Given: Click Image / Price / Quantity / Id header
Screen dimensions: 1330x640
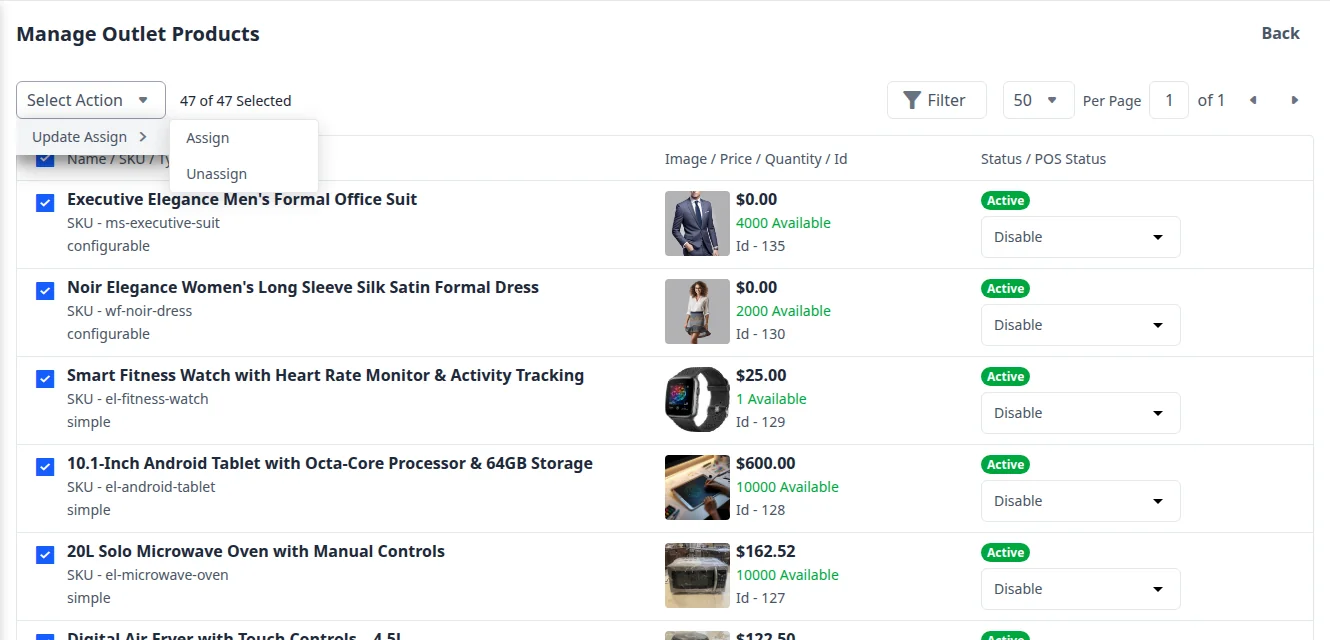Looking at the screenshot, I should [x=756, y=159].
